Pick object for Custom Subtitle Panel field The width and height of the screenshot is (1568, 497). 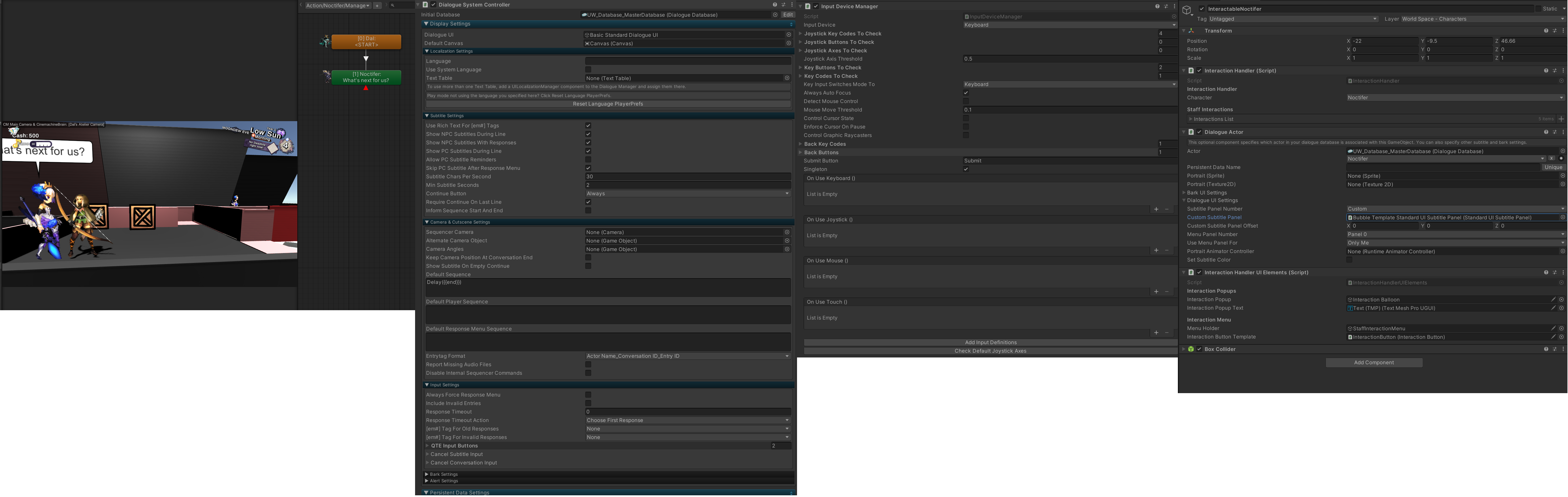1562,217
